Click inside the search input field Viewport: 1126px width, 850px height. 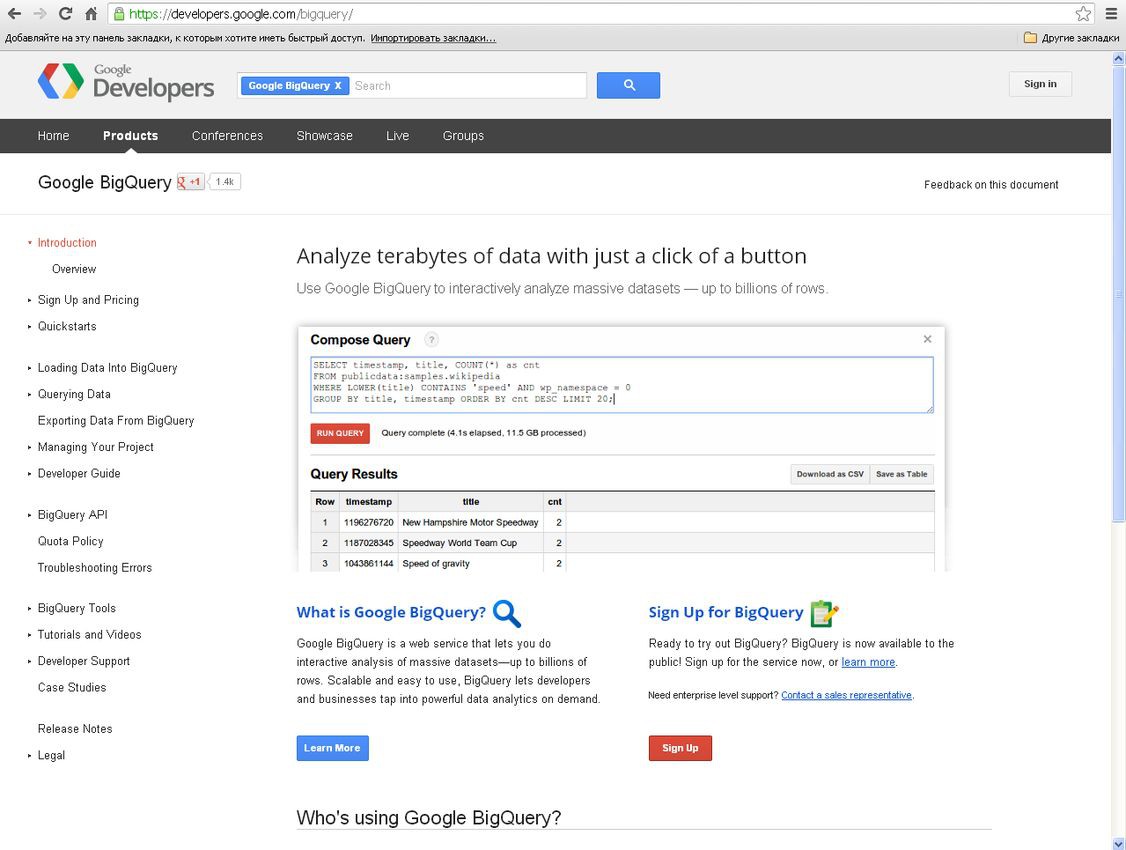click(470, 85)
